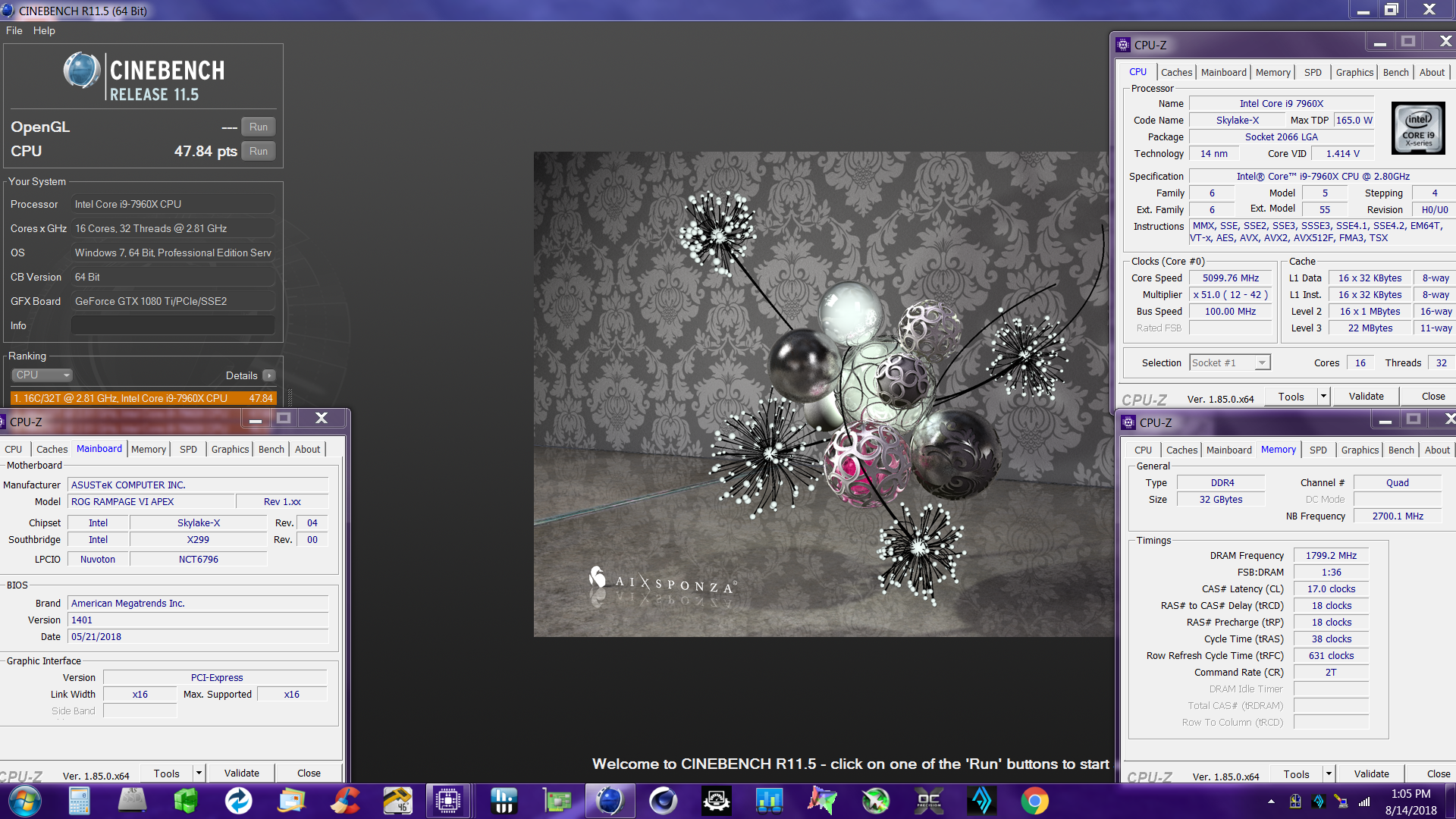The image size is (1456, 819).
Task: Open the Cinema 4D sphere taskbar icon
Action: [664, 801]
